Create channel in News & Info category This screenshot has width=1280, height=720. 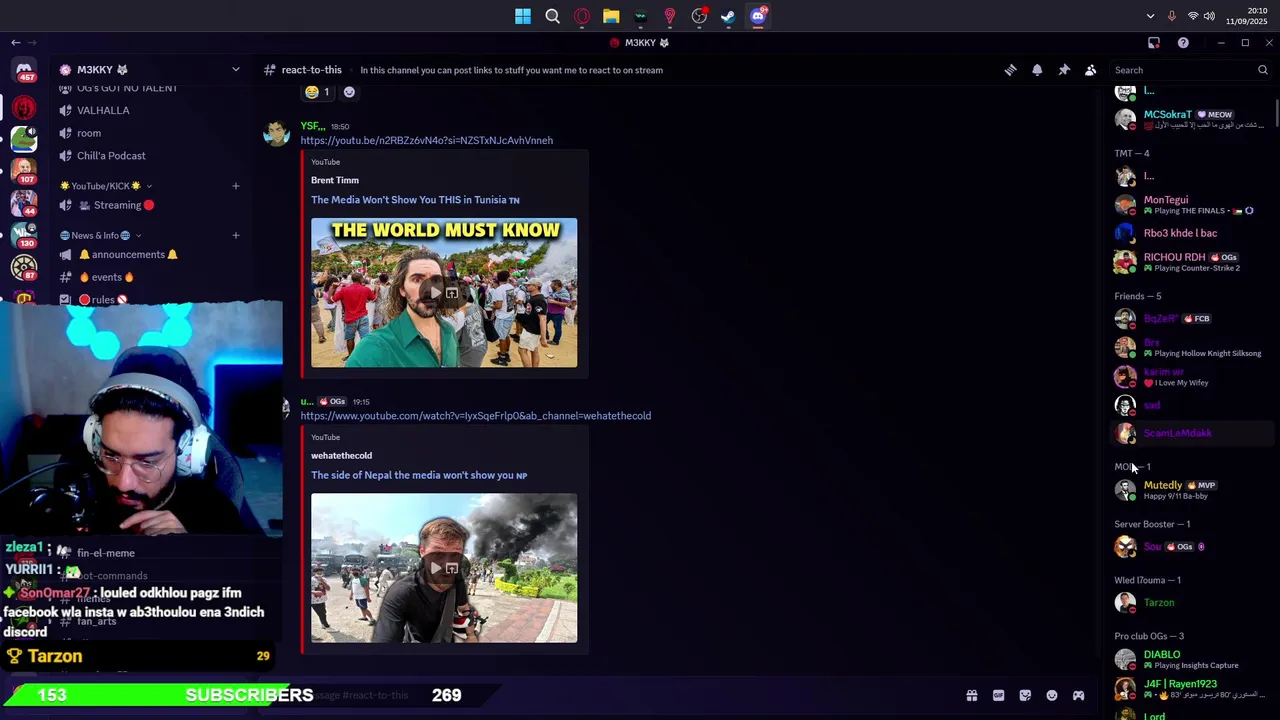coord(236,235)
